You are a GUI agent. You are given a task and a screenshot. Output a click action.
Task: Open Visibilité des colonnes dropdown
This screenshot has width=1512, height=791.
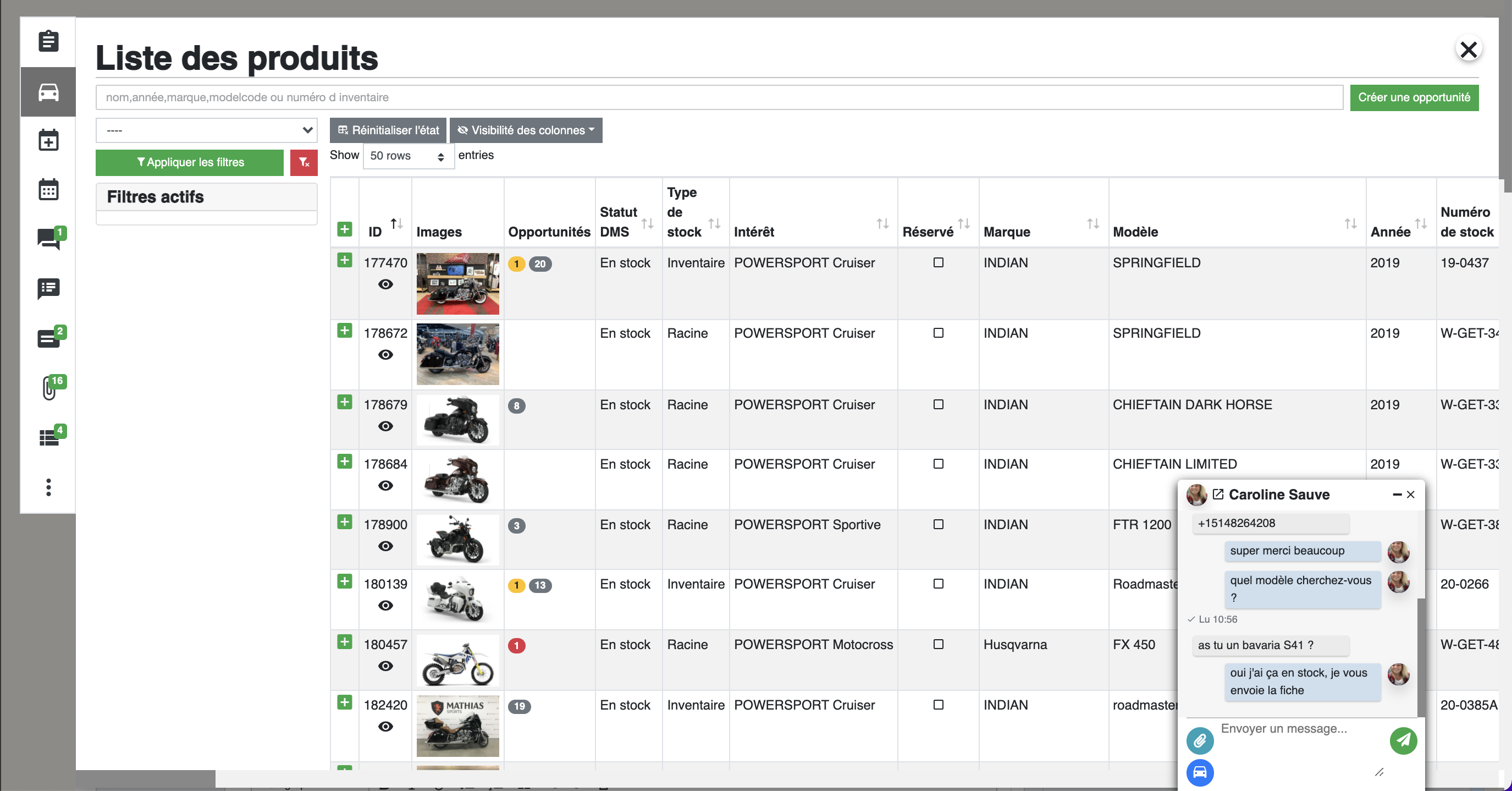pyautogui.click(x=526, y=130)
